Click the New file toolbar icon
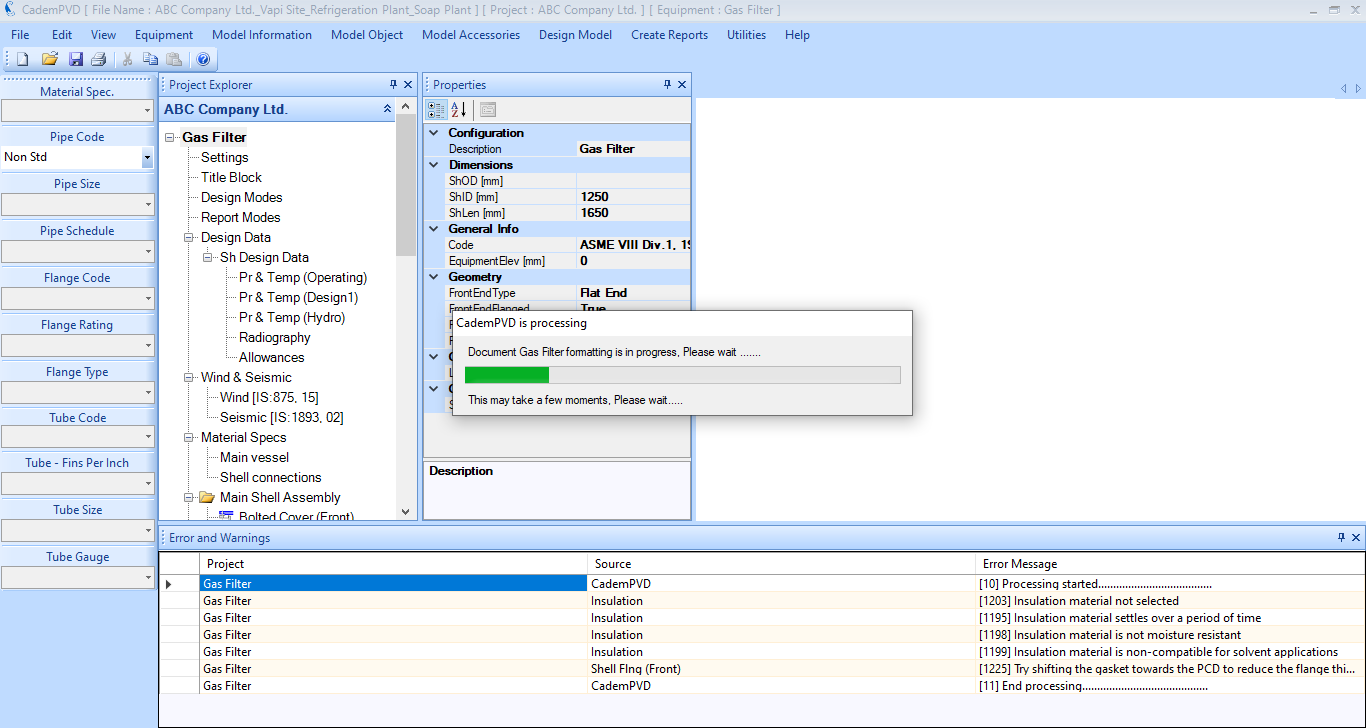This screenshot has height=728, width=1366. pyautogui.click(x=23, y=59)
